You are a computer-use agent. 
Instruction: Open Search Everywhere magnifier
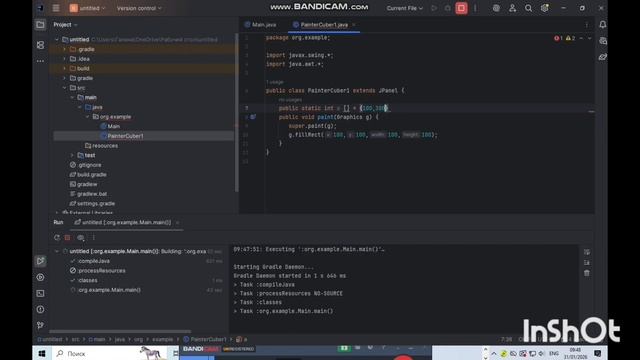pyautogui.click(x=528, y=8)
